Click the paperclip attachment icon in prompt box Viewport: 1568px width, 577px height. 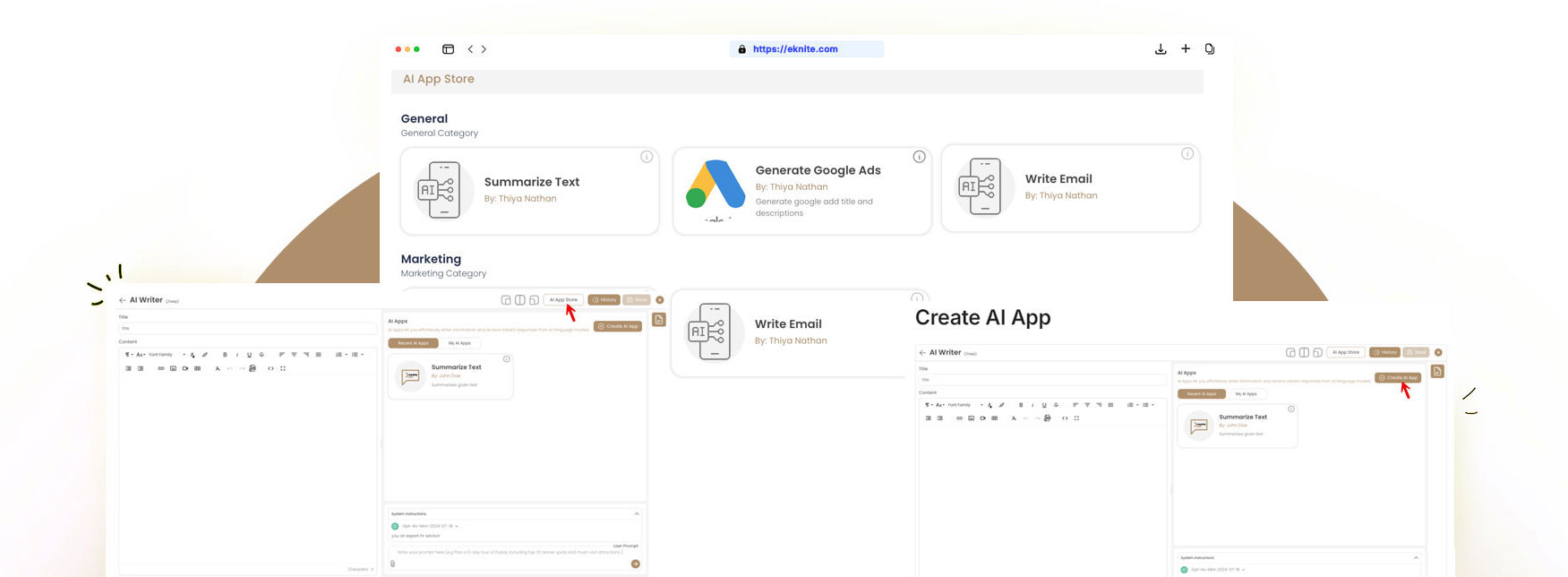pyautogui.click(x=393, y=564)
